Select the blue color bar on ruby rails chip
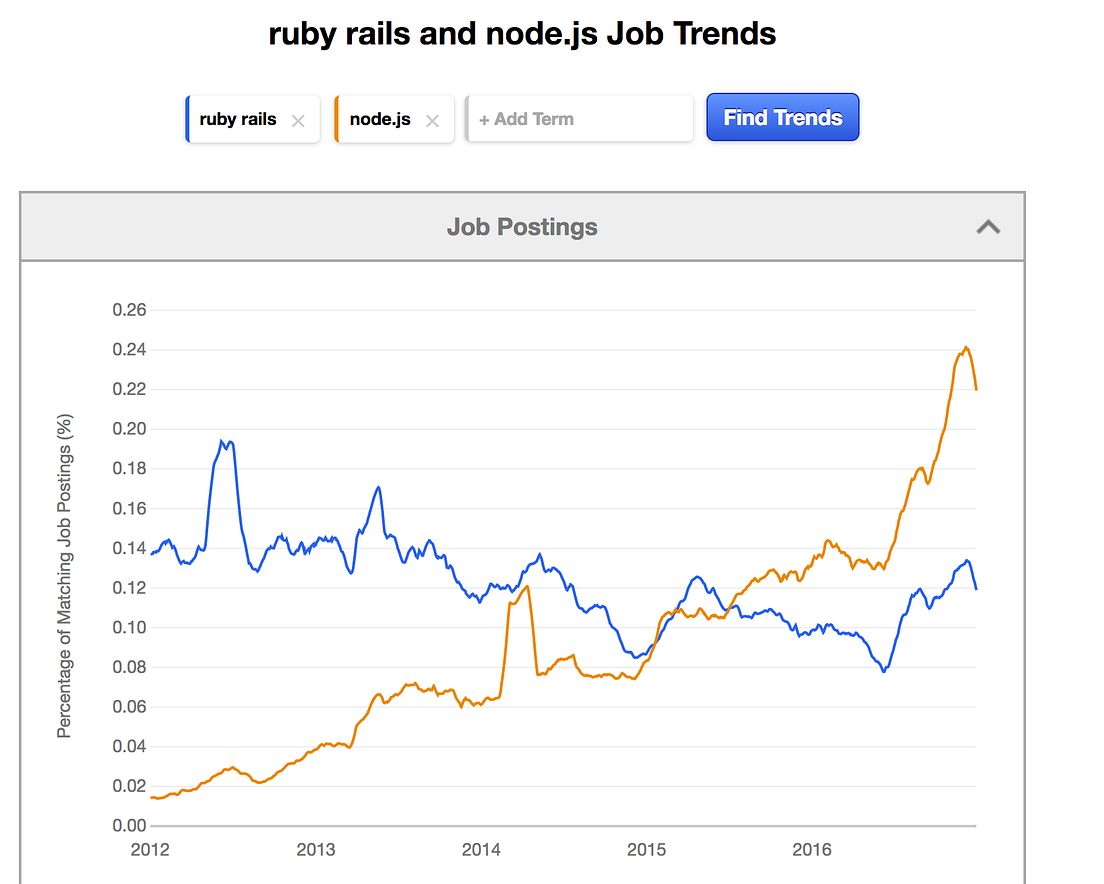Image resolution: width=1104 pixels, height=884 pixels. pyautogui.click(x=190, y=118)
